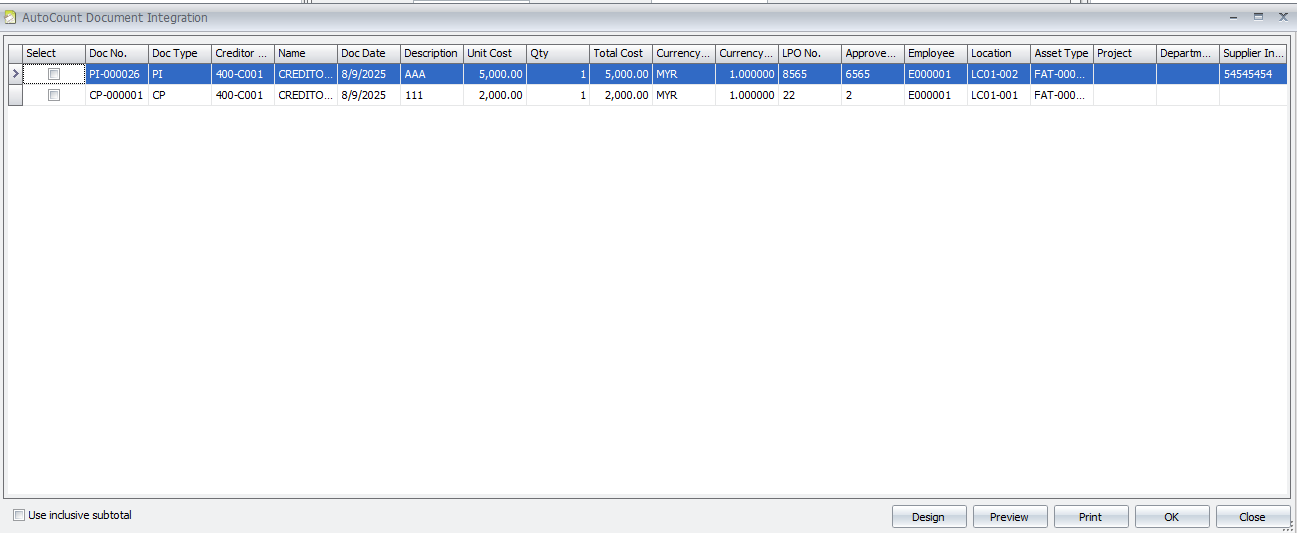Click the 8/9/2025 date cell in CP-000001 row

(369, 95)
